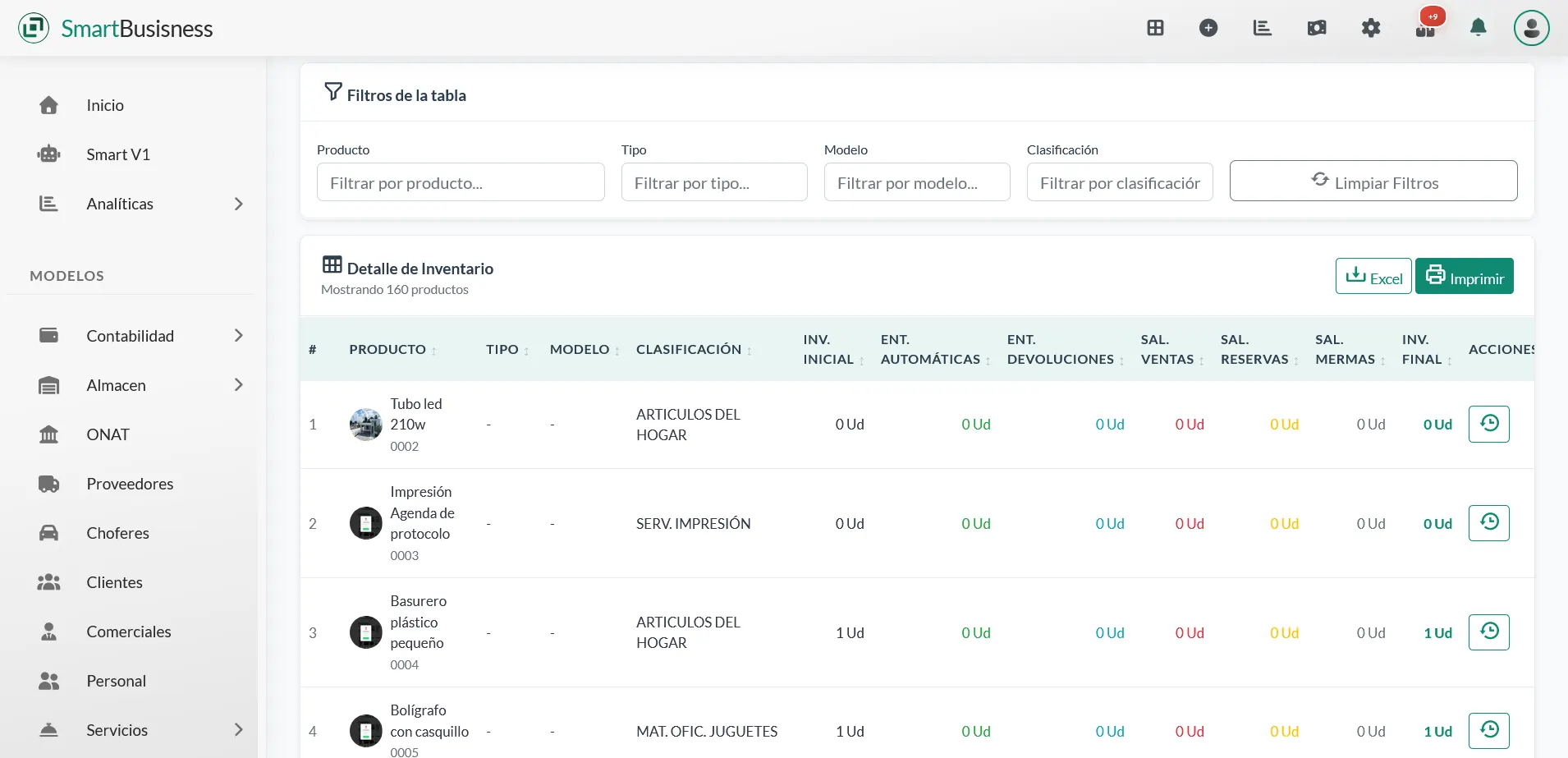Click SERV. IMPRESIÓN classification cell

coord(694,523)
